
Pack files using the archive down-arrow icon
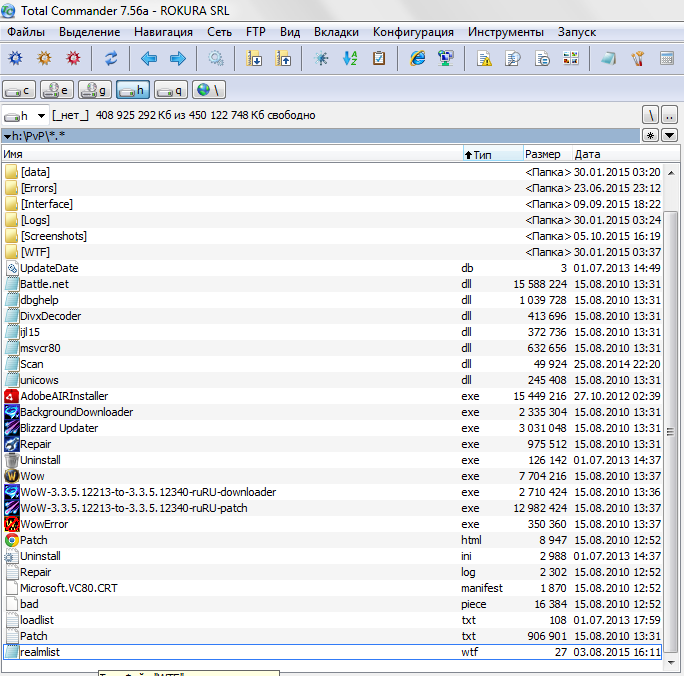[254, 58]
